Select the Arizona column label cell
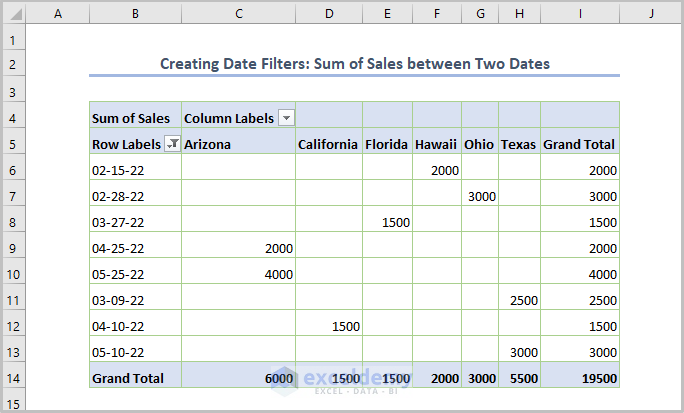 [x=238, y=144]
